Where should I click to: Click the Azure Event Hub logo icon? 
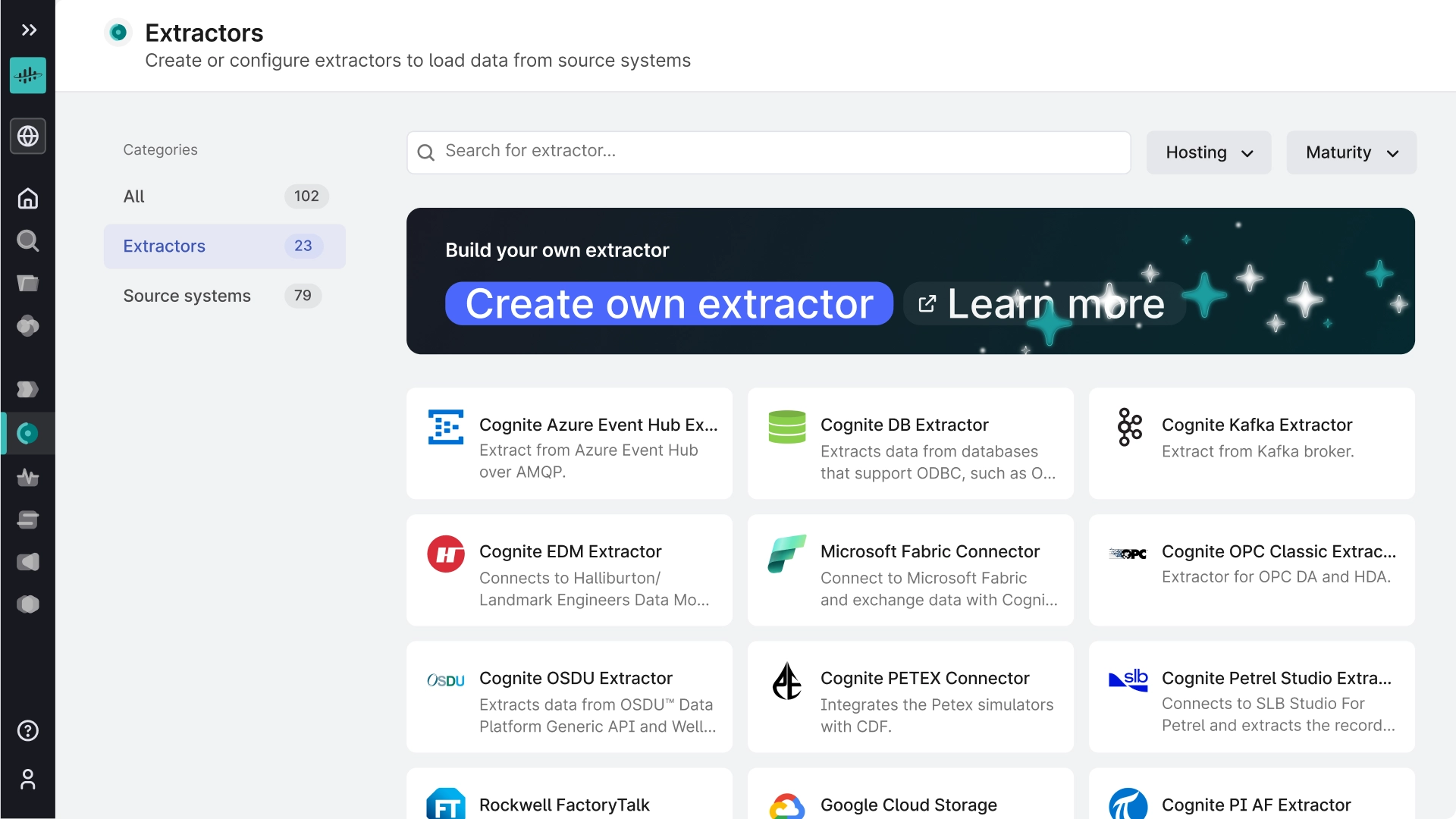446,427
